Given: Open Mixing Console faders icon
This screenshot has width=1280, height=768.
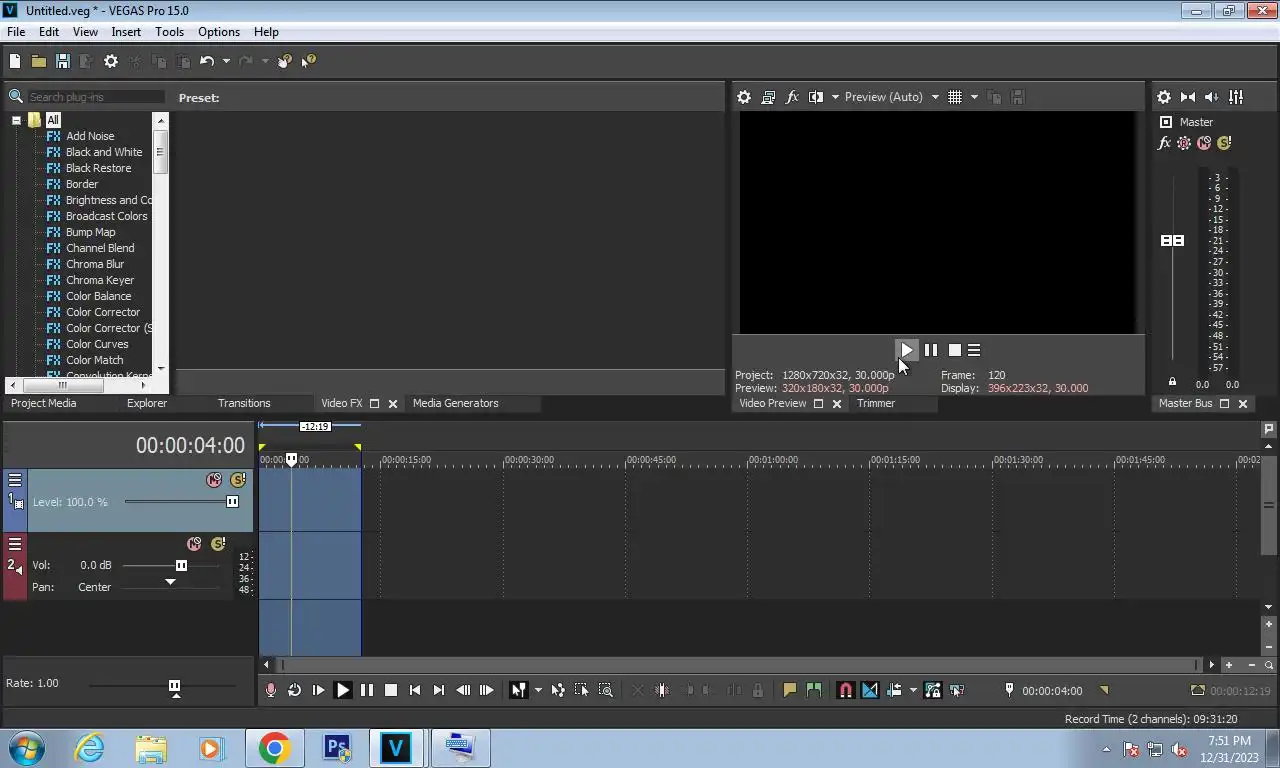Looking at the screenshot, I should click(x=1236, y=97).
